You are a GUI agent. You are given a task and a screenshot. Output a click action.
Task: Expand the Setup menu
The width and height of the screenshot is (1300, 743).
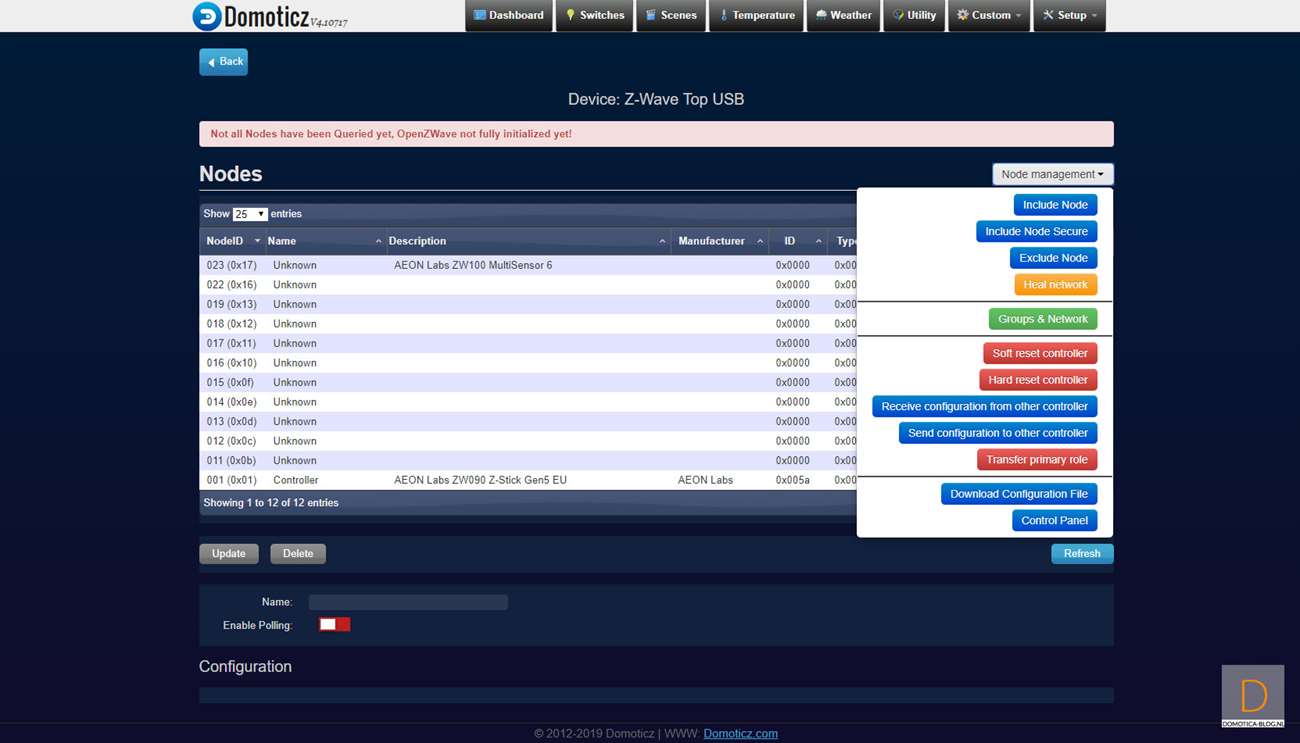(1069, 16)
